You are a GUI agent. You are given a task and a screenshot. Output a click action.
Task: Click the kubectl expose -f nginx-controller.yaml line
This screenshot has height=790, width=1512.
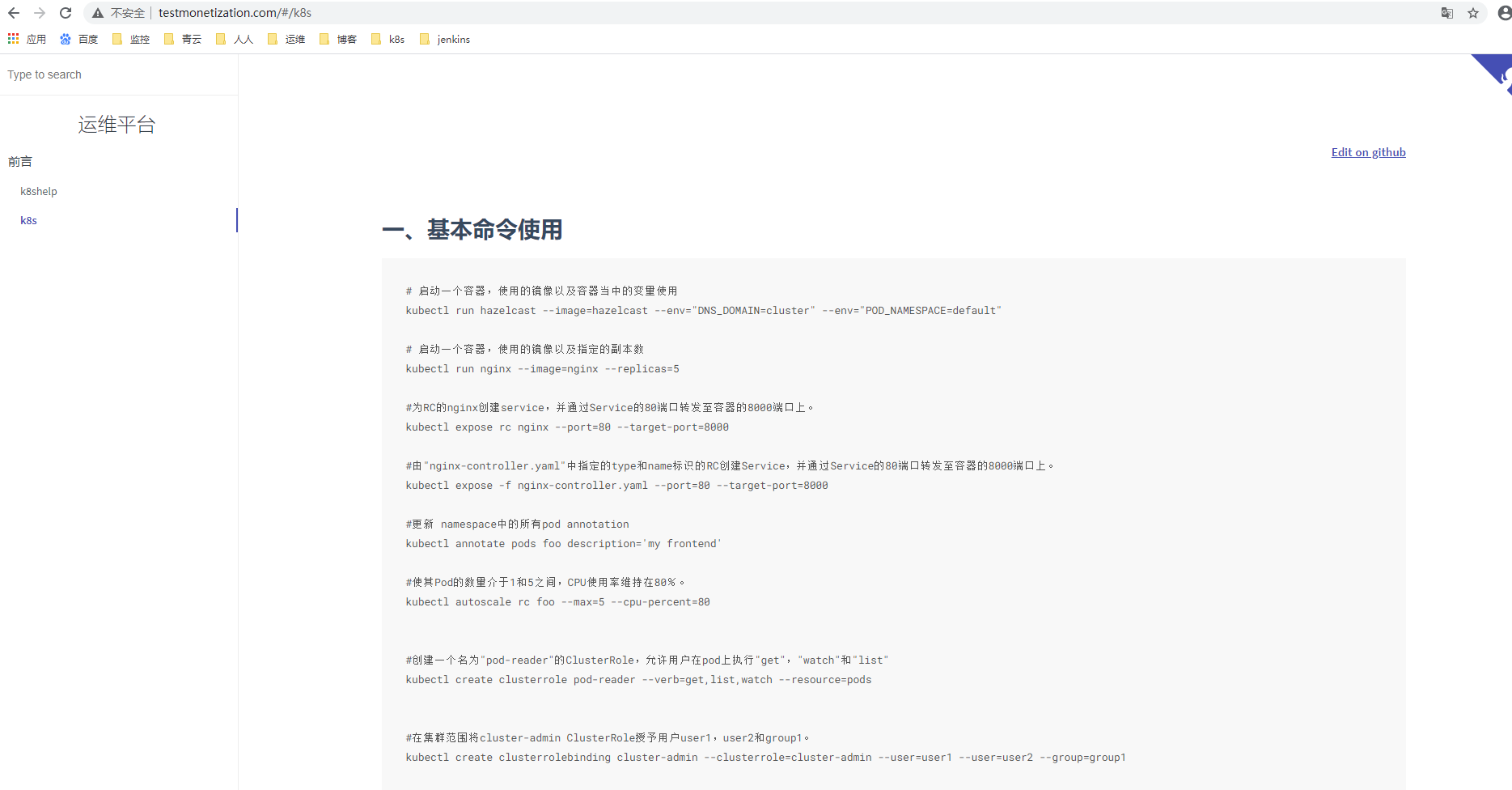click(616, 486)
